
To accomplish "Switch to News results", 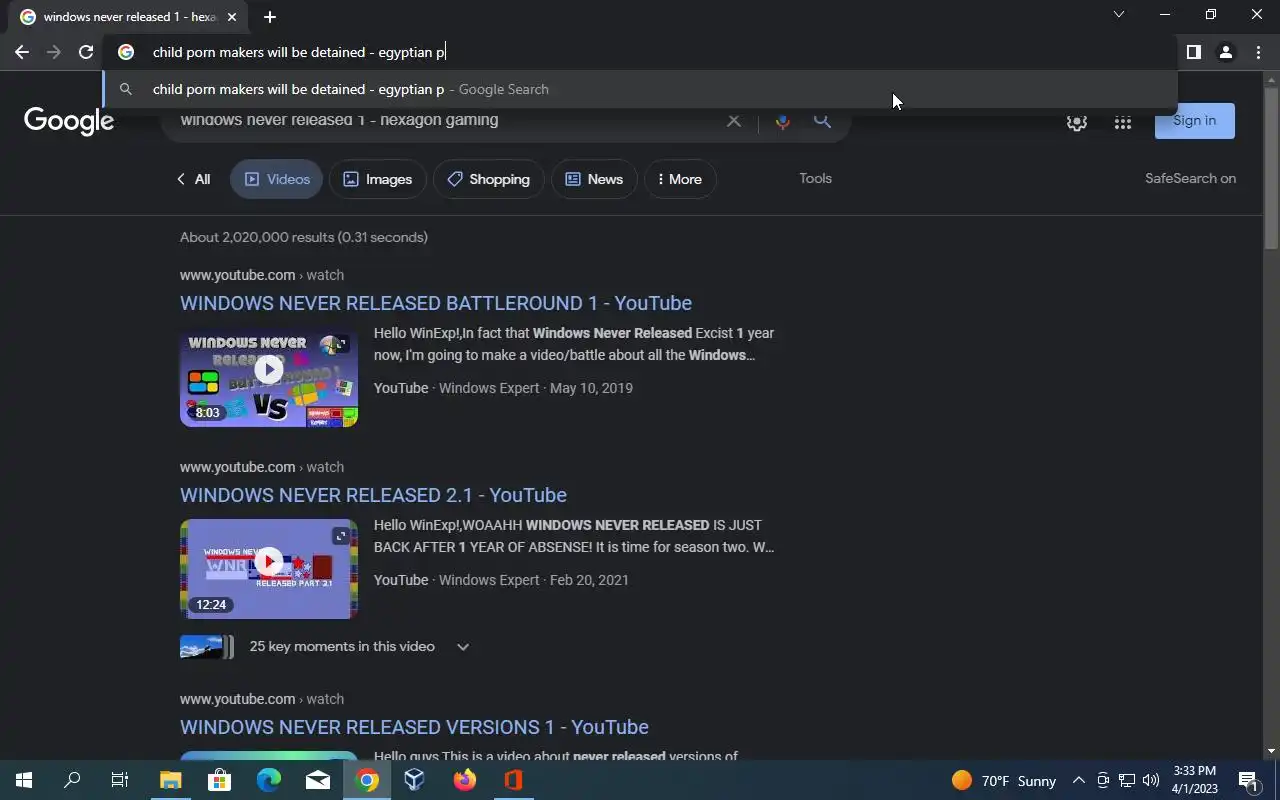I will pyautogui.click(x=594, y=179).
